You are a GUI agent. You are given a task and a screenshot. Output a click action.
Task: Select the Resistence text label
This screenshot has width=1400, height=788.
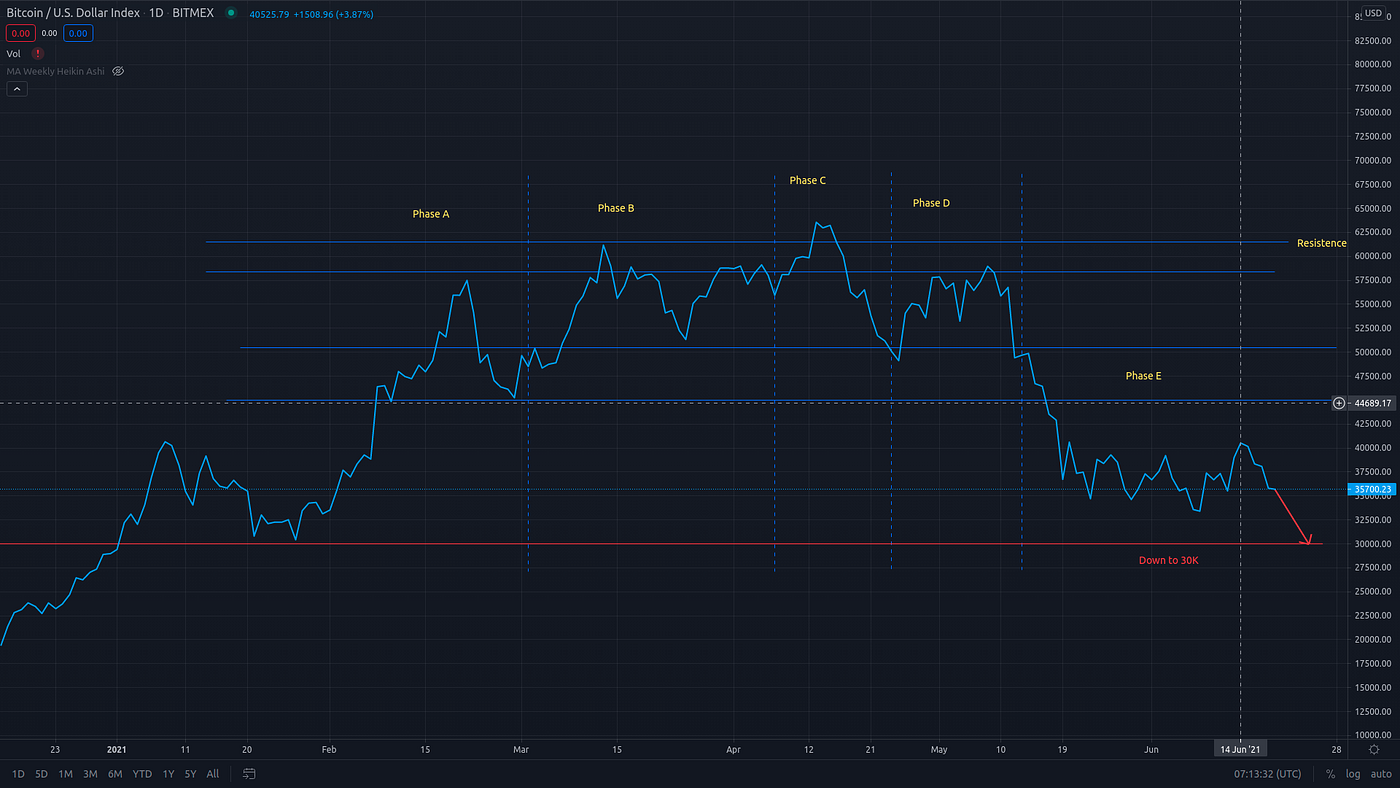point(1322,243)
